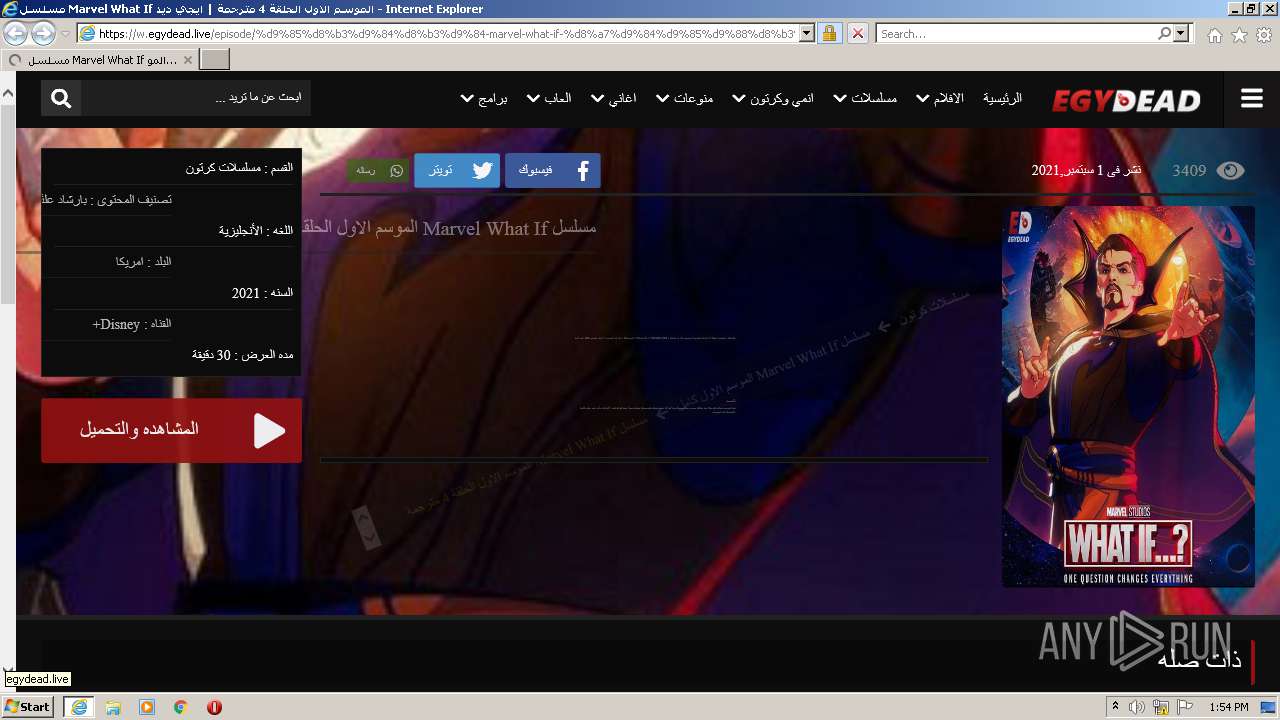
Task: Click the site search magnifier button
Action: tap(61, 98)
